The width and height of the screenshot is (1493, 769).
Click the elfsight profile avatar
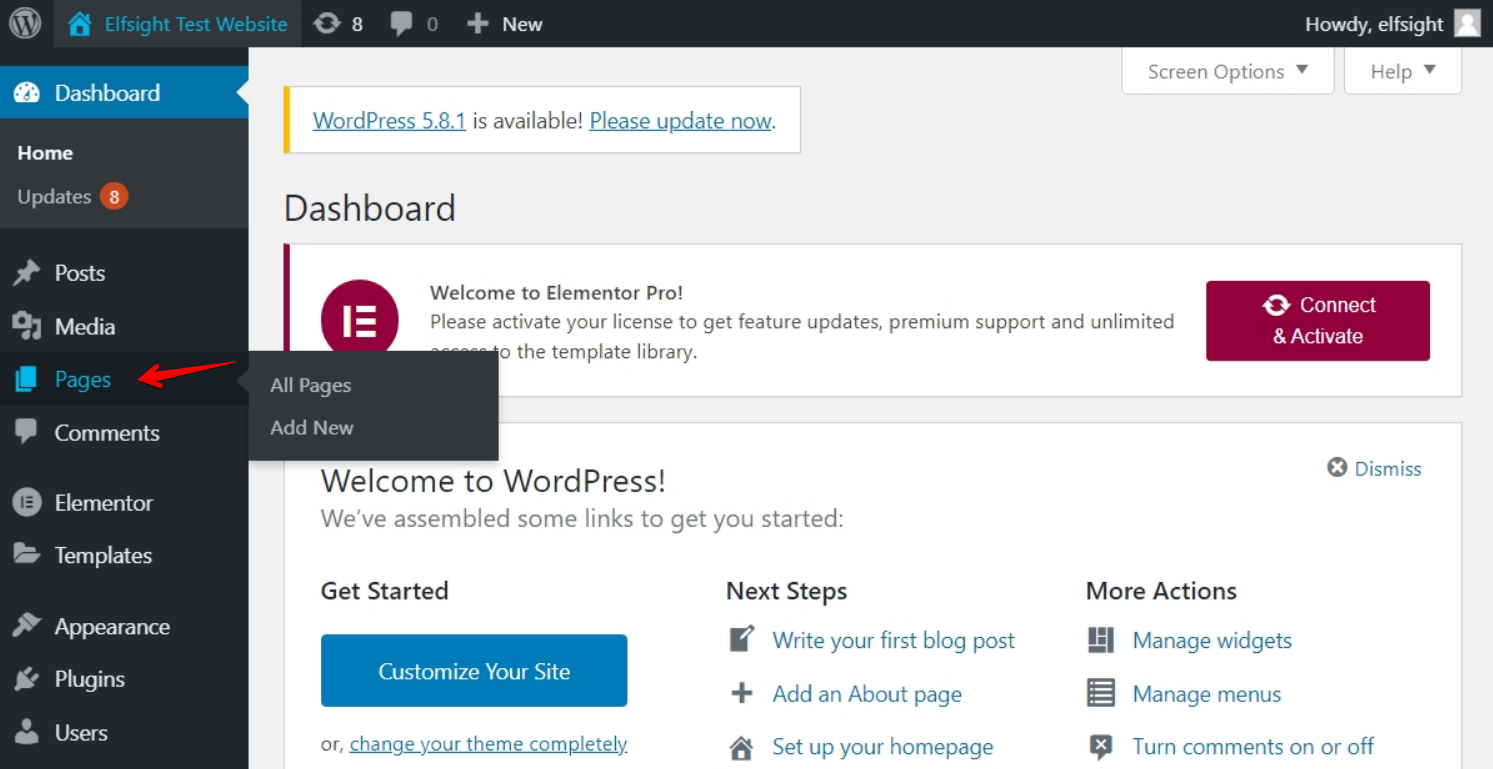[x=1466, y=22]
